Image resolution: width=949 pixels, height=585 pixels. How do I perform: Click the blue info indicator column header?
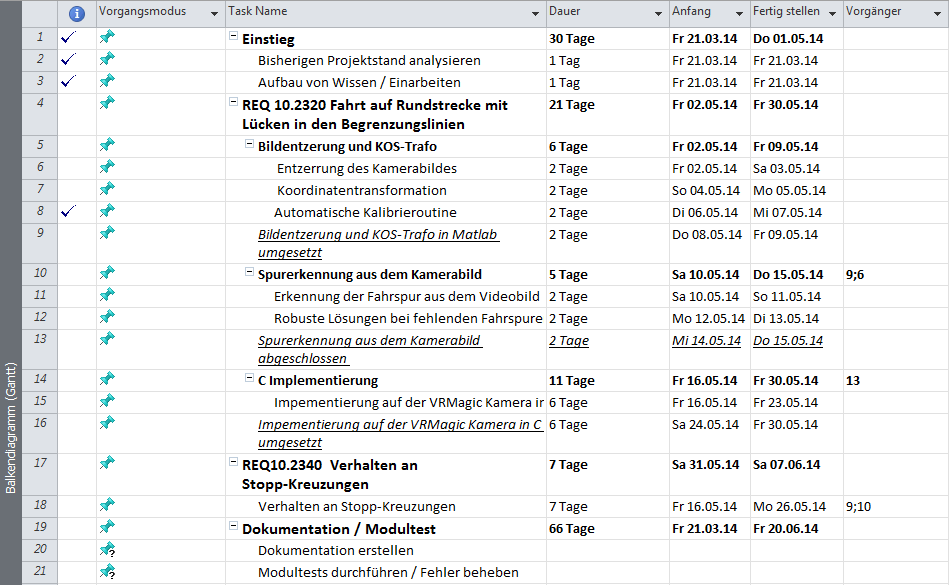(77, 13)
